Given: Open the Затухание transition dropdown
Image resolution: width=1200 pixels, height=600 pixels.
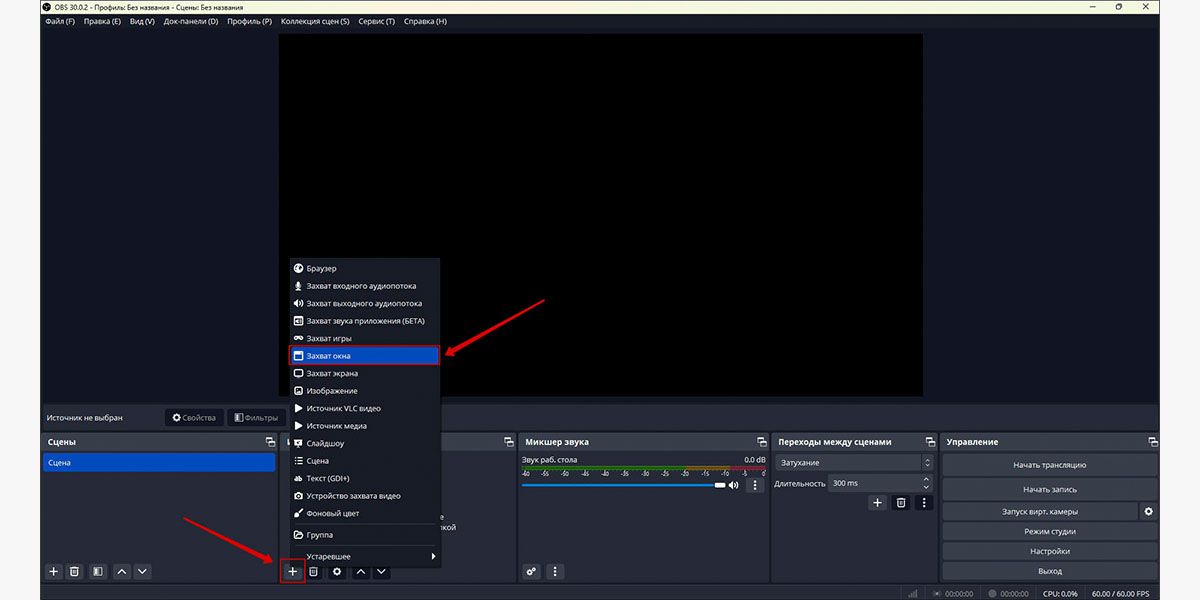Looking at the screenshot, I should 854,463.
